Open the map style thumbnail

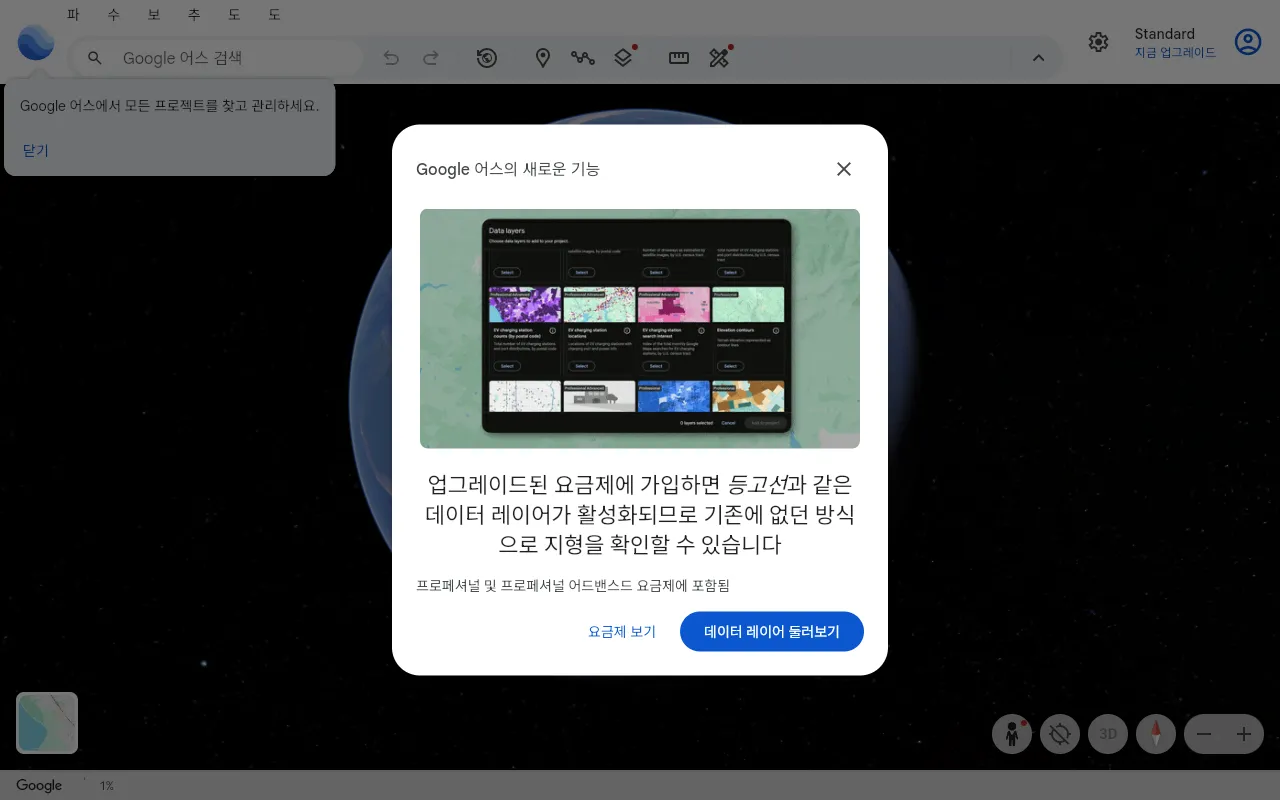[x=47, y=723]
